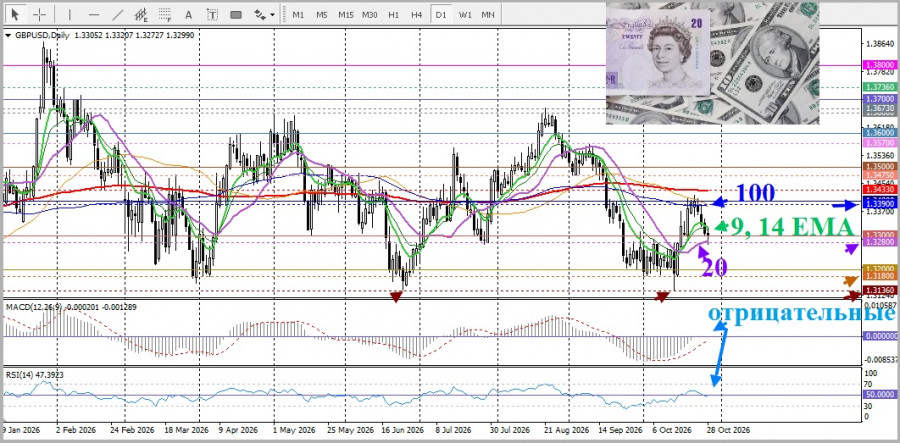Click the 25 May 2026 date label
Viewport: 900px width, 443px height.
(350, 430)
